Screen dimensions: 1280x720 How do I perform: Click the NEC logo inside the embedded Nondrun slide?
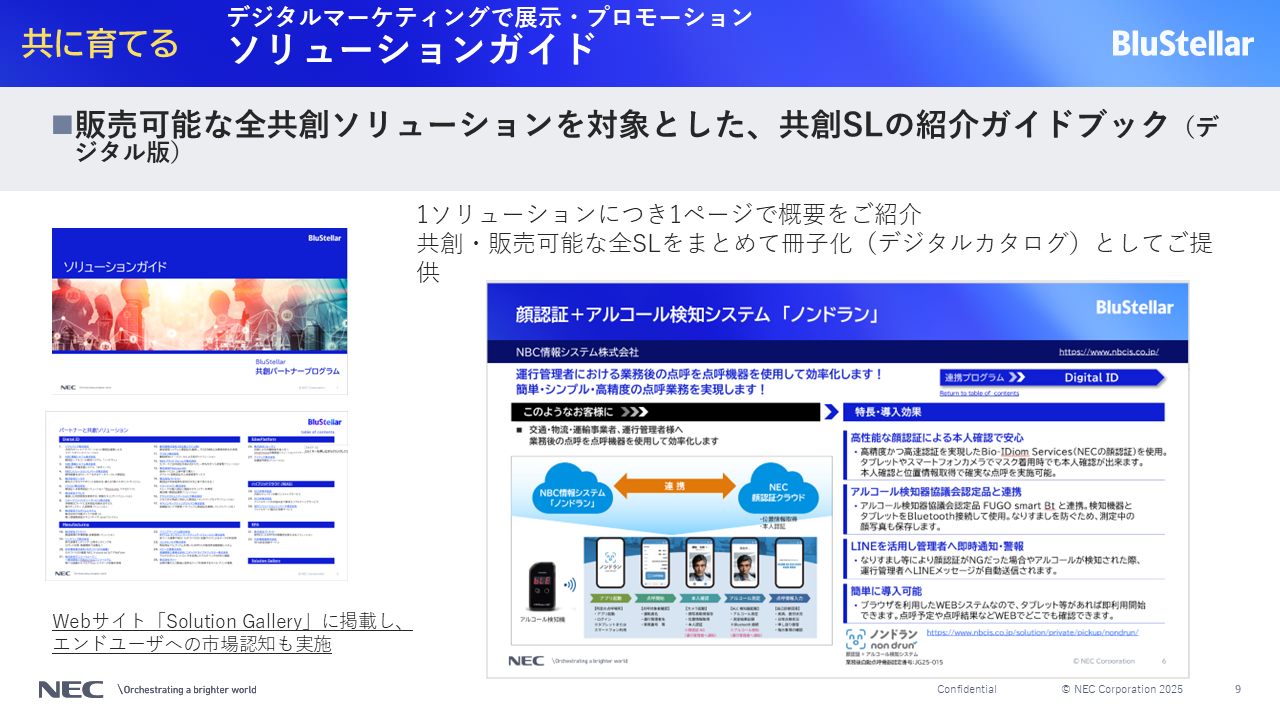(526, 661)
